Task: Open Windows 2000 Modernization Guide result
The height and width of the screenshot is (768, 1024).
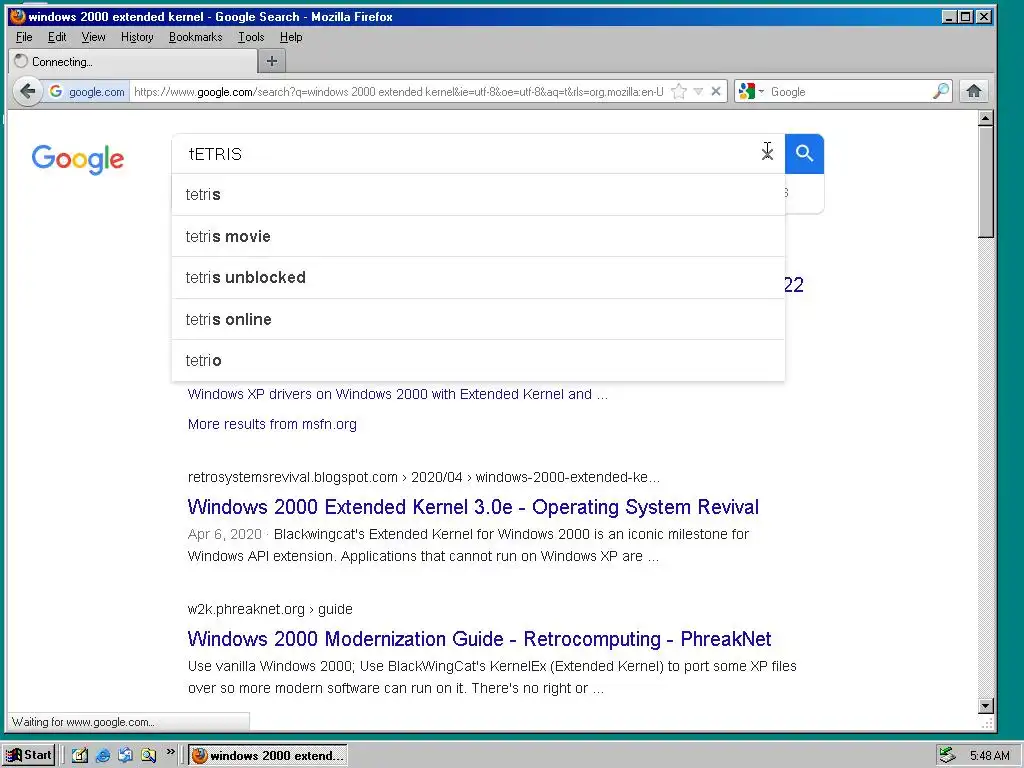Action: coord(479,639)
